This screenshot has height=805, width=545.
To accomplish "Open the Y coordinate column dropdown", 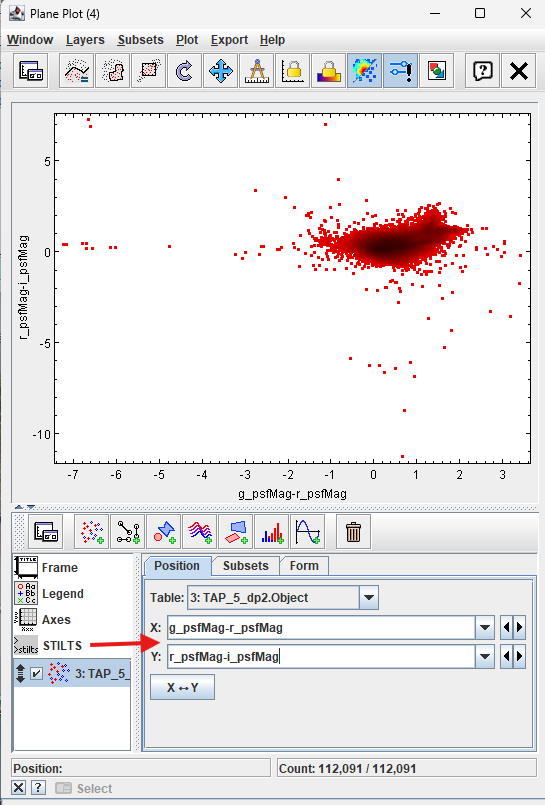I will tap(484, 657).
